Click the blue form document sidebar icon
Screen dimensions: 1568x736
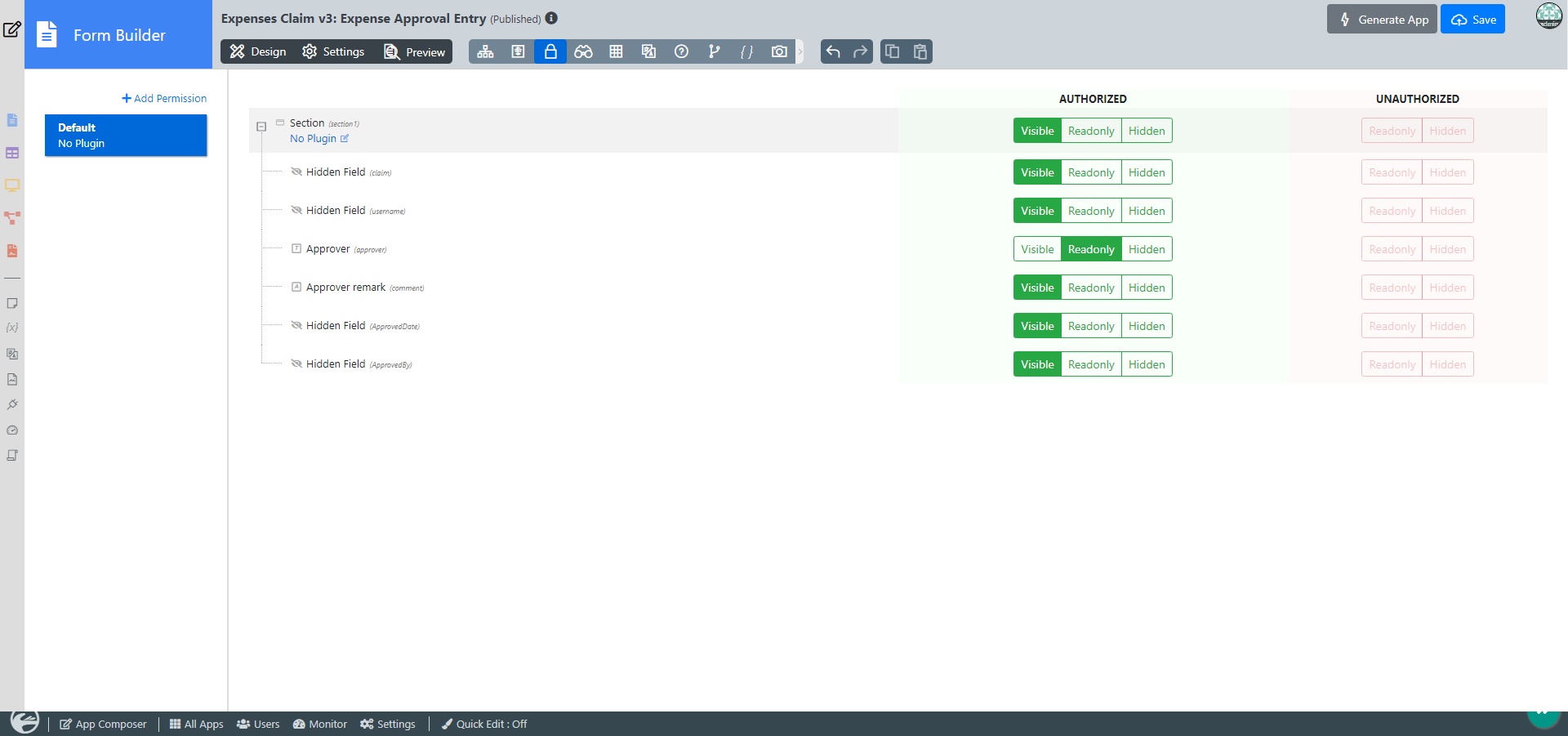click(12, 120)
